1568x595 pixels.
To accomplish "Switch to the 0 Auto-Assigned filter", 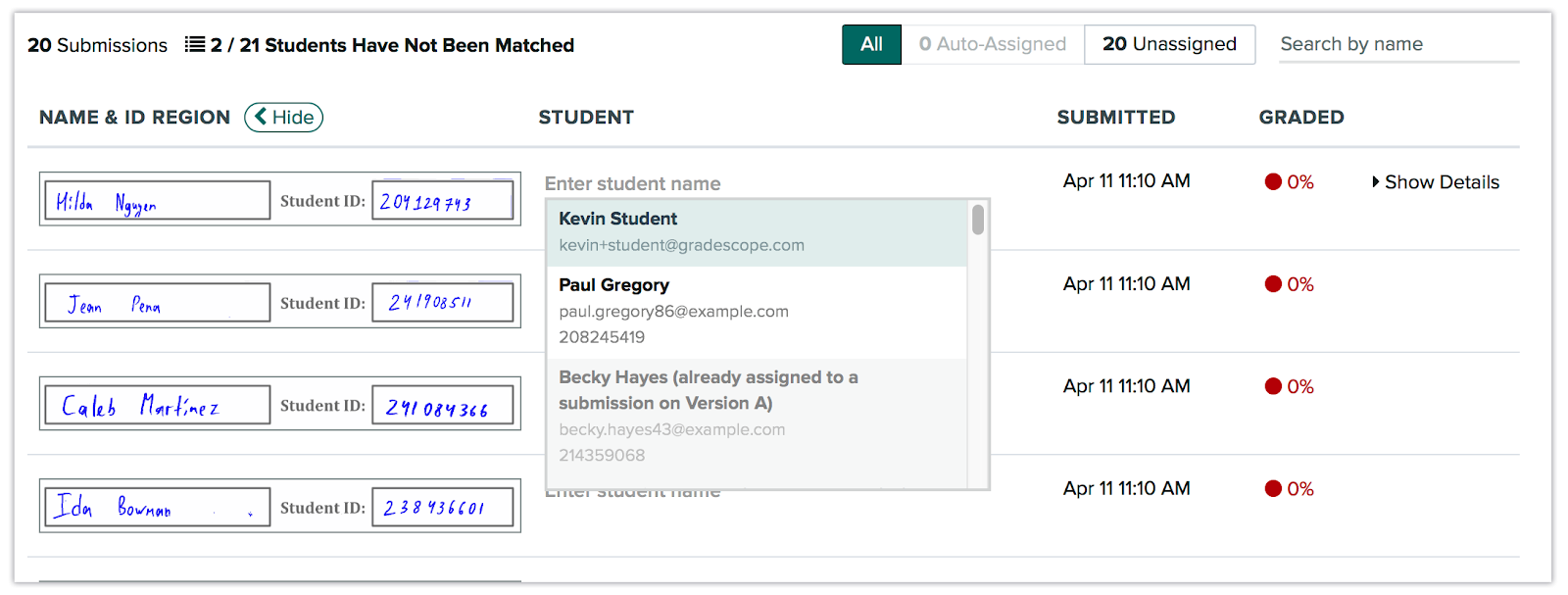I will click(992, 45).
